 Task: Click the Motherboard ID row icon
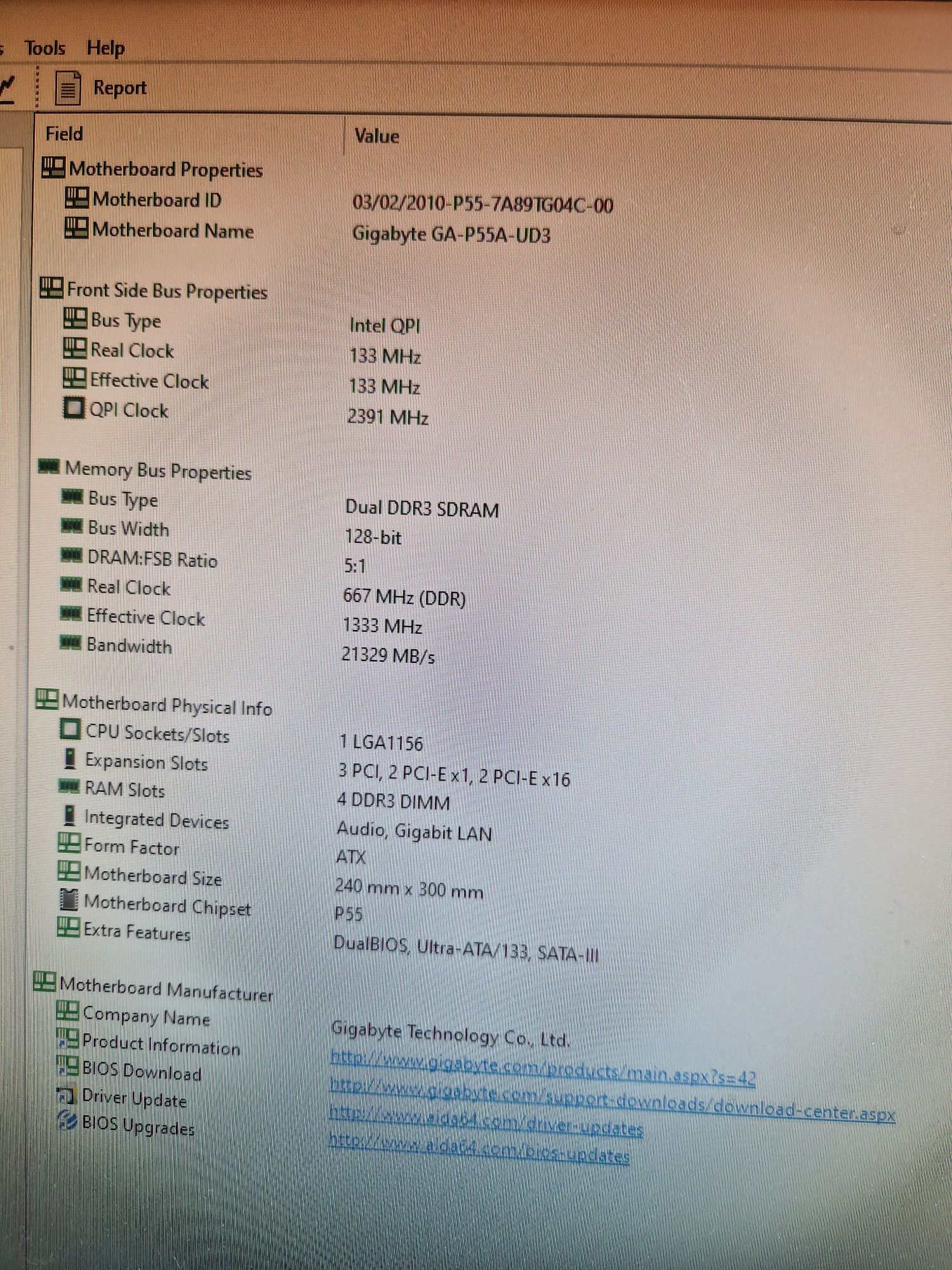pos(76,197)
